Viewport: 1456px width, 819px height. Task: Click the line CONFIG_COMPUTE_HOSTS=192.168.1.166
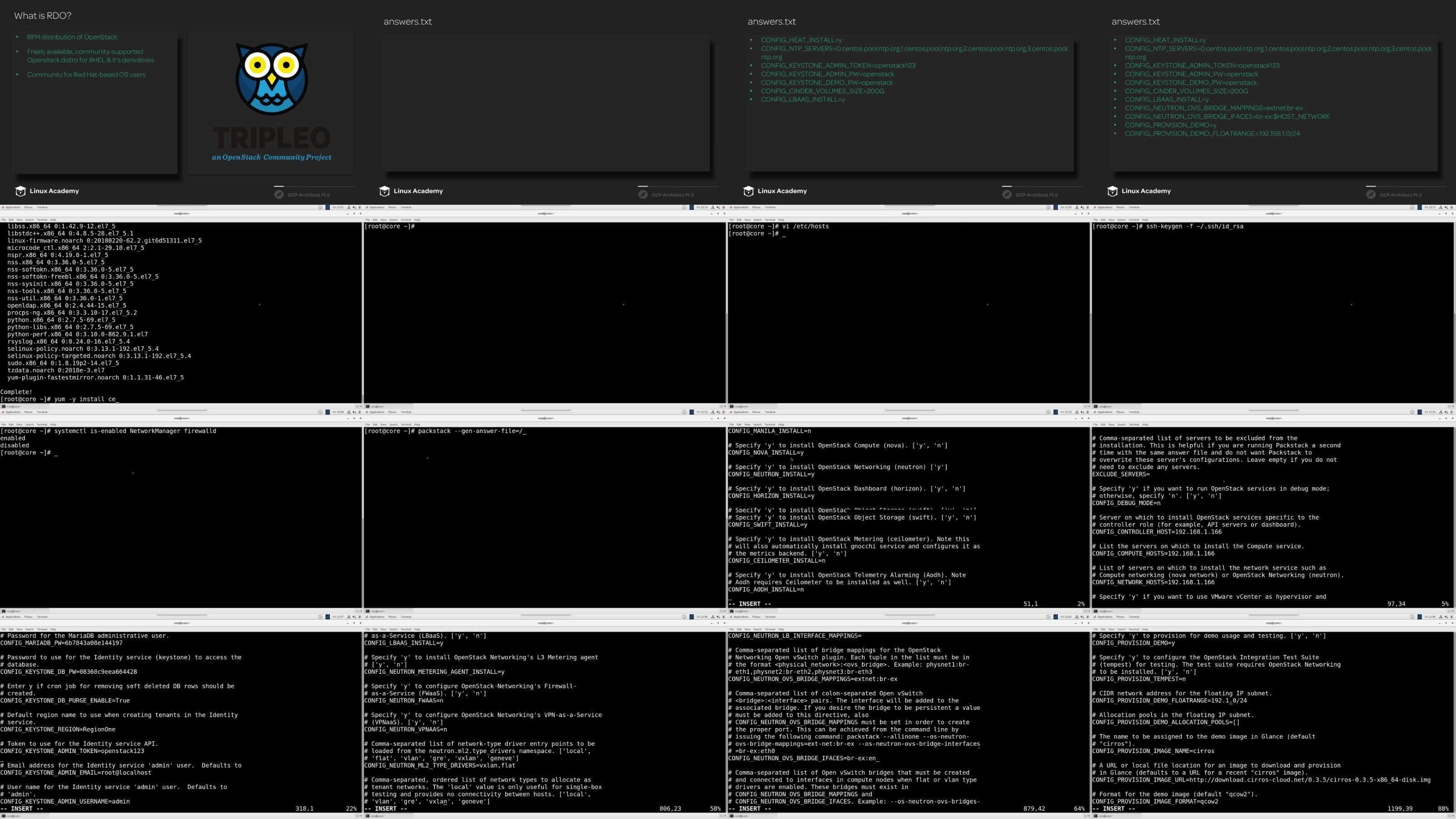coord(1153,554)
